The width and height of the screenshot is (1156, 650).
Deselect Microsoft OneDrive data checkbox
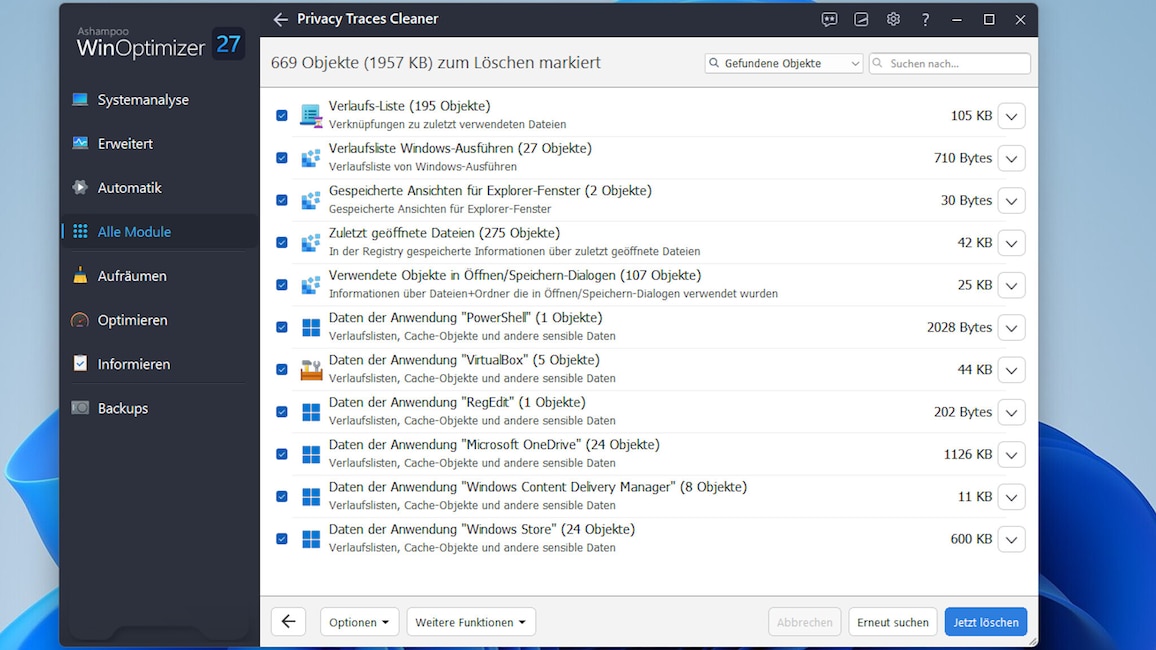point(282,454)
